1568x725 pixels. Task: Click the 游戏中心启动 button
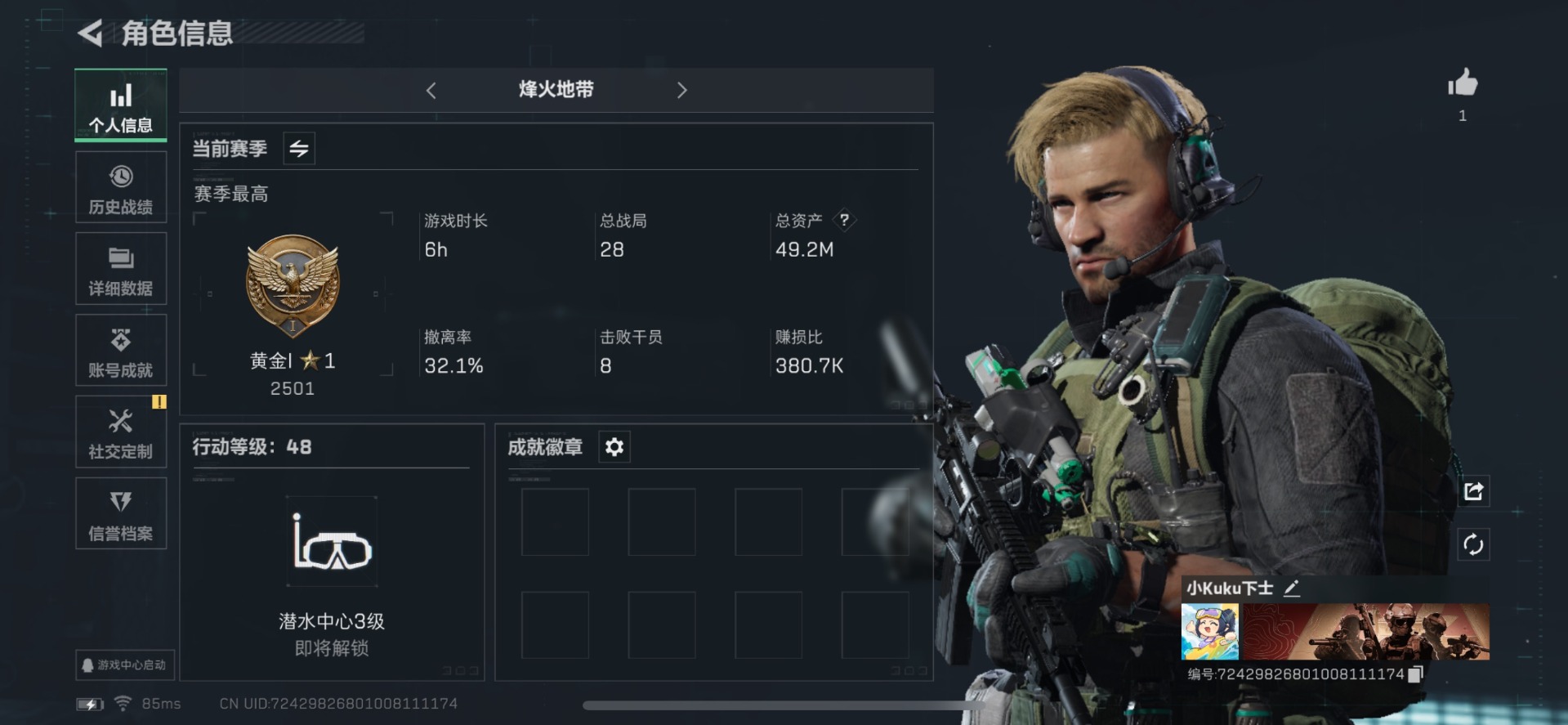[125, 665]
